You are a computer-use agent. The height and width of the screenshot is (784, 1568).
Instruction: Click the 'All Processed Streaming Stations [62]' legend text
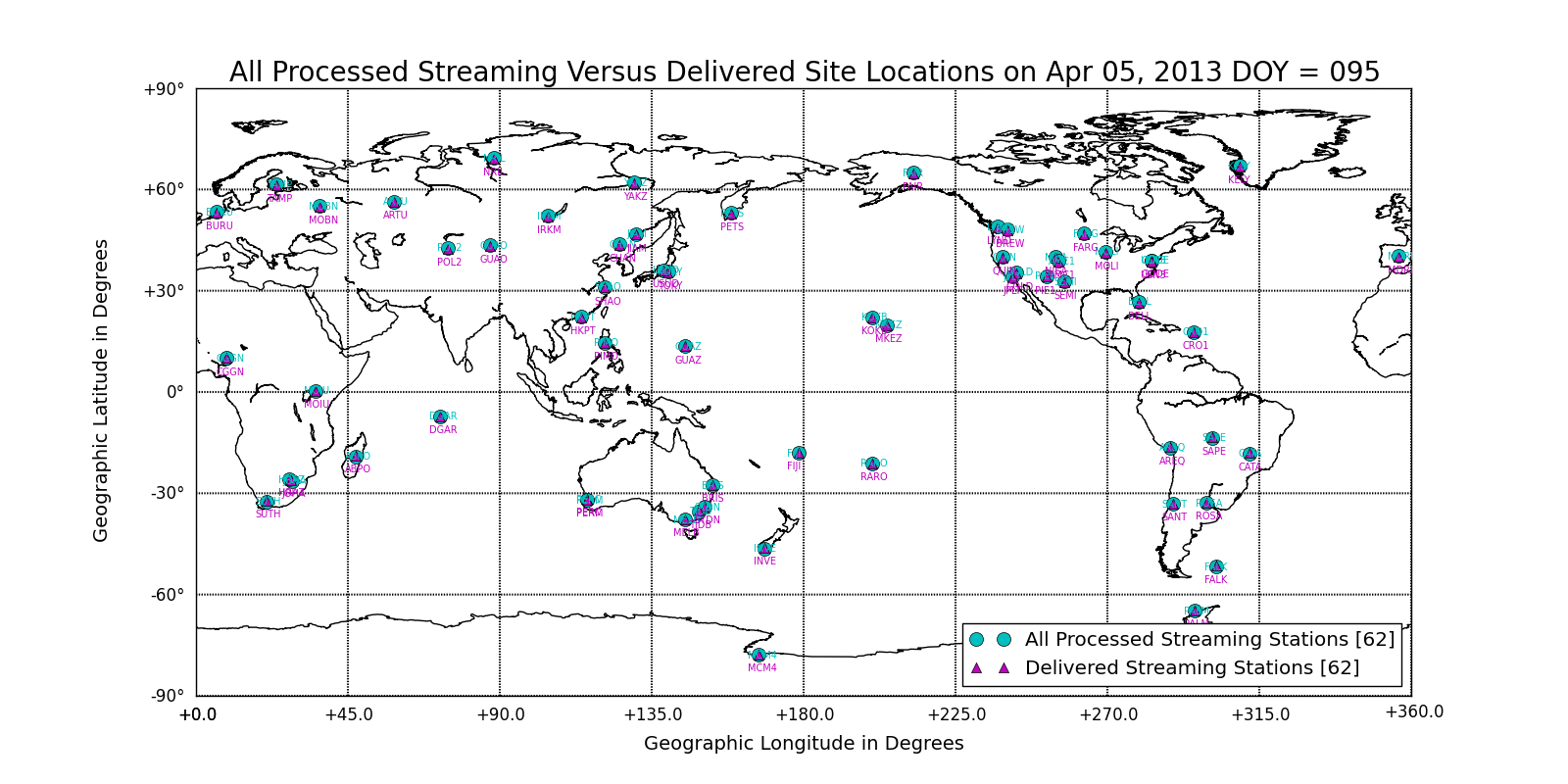1209,640
